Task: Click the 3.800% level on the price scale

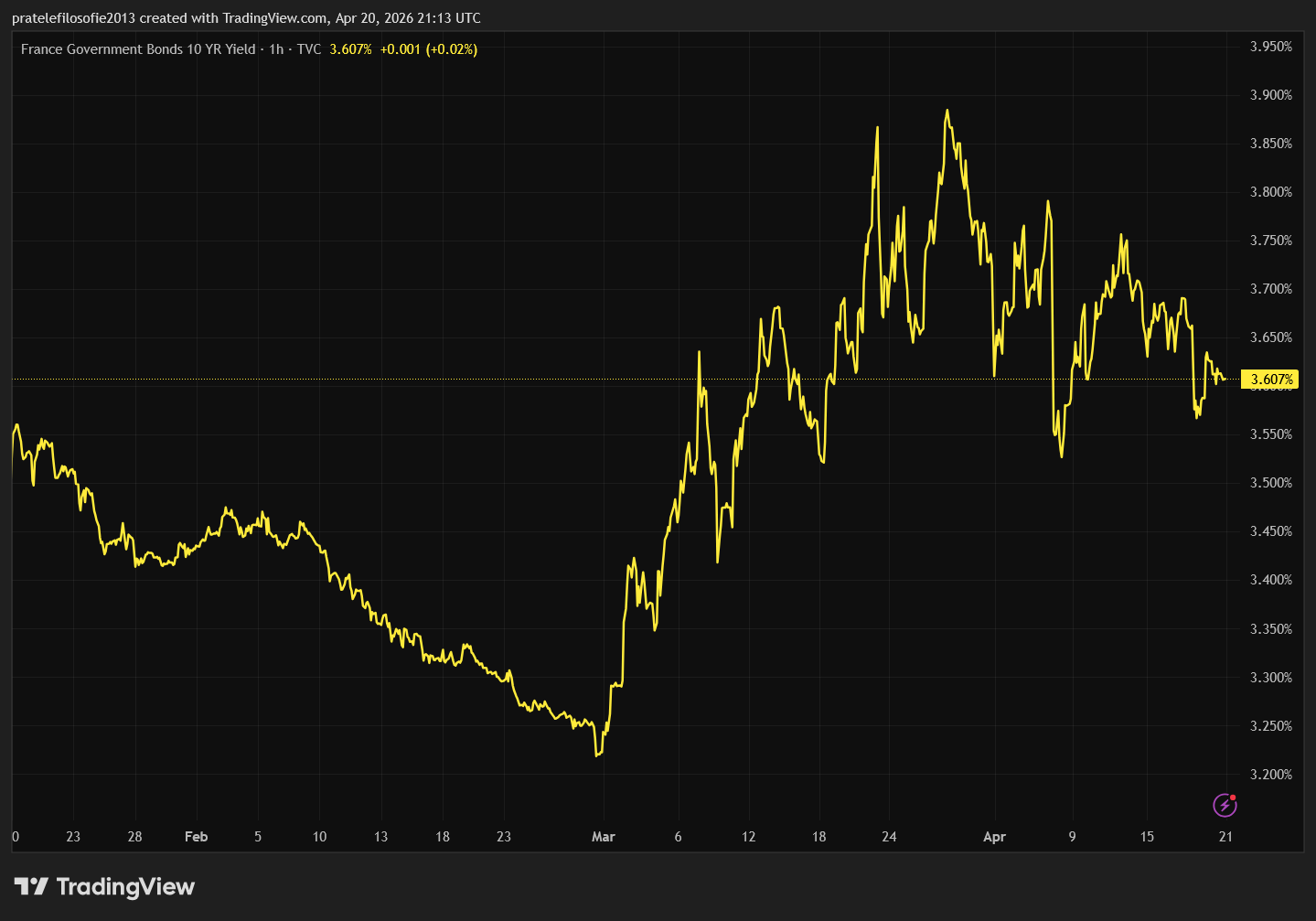Action: pyautogui.click(x=1271, y=192)
